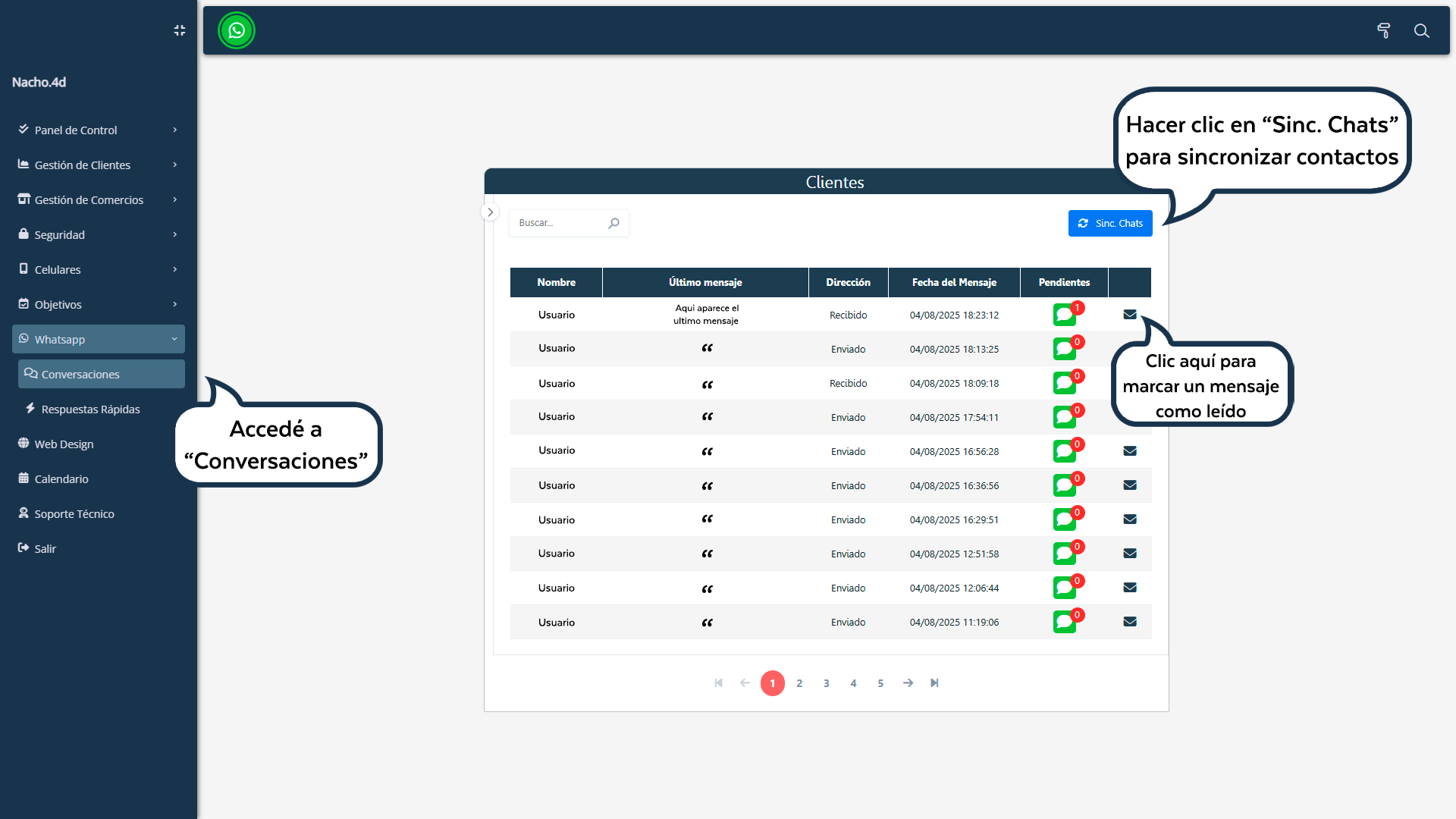Open Respuestas Rápidas in the sidebar
The image size is (1456, 819).
pyautogui.click(x=89, y=409)
